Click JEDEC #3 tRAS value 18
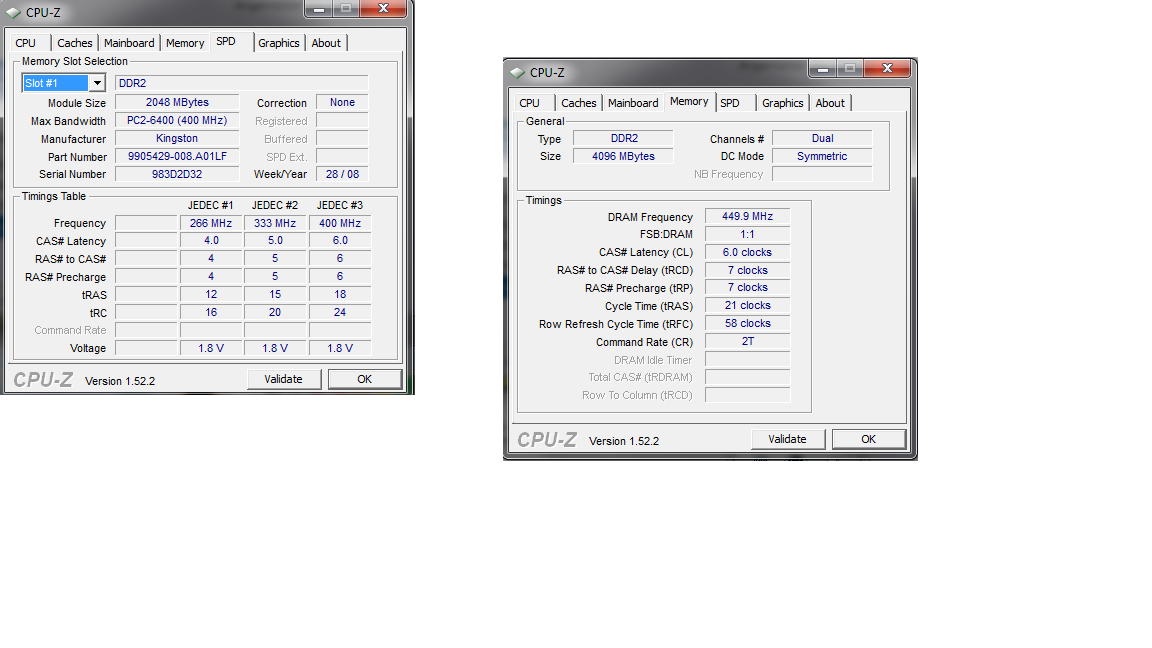 tap(340, 294)
